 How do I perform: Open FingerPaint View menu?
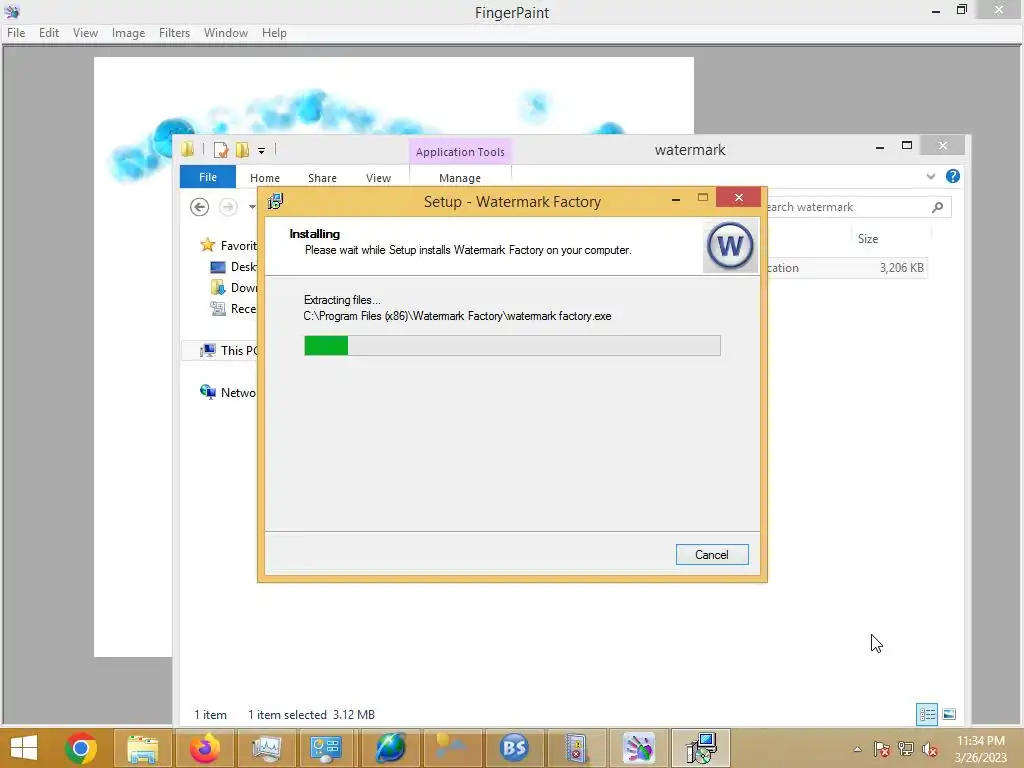tap(85, 33)
